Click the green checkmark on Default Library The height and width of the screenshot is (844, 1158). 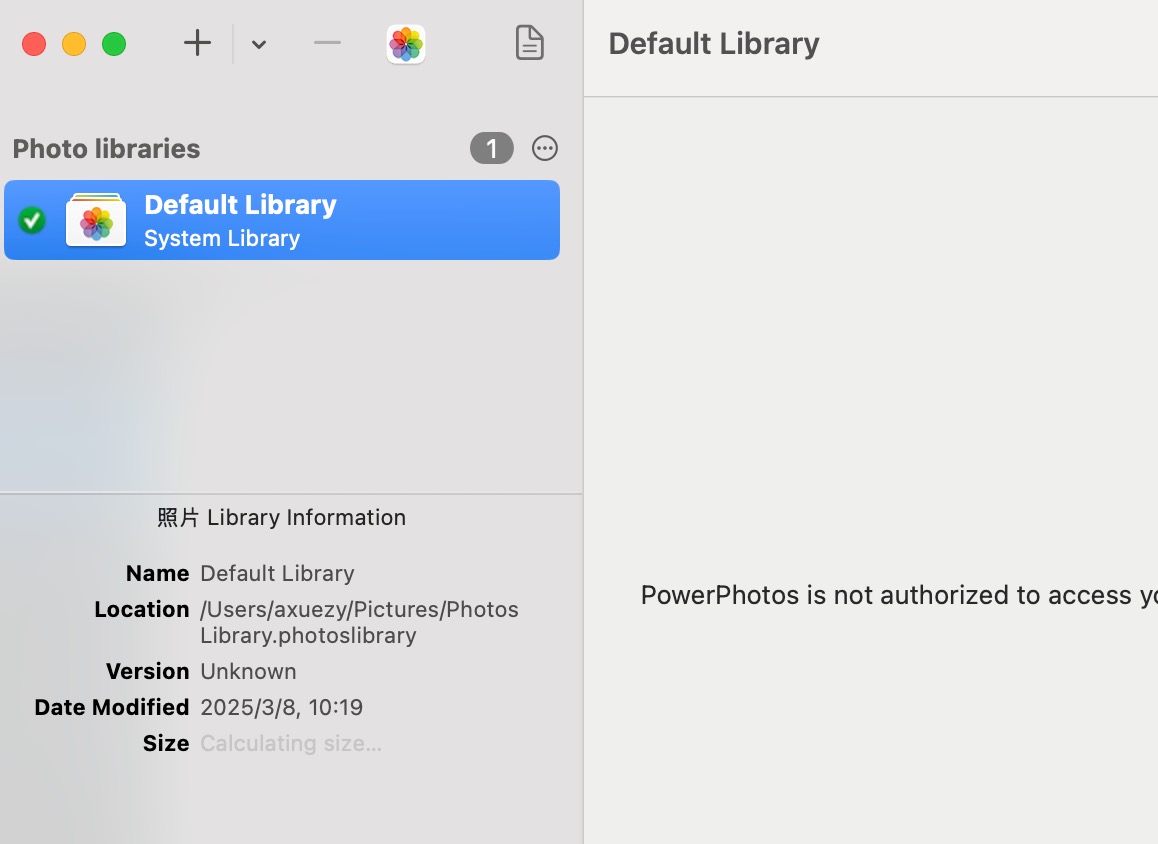pyautogui.click(x=32, y=220)
